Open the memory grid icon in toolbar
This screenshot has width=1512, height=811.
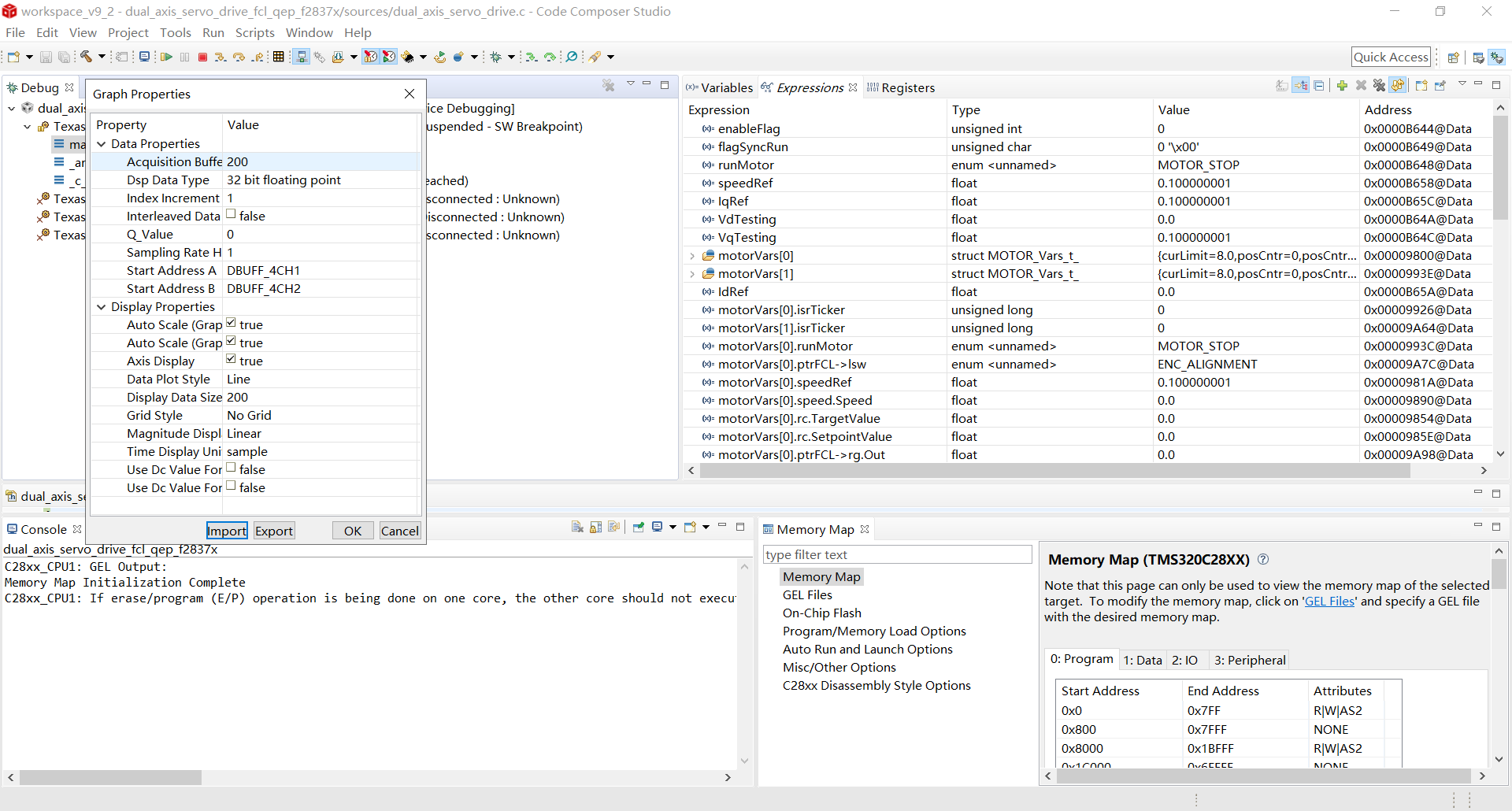278,57
